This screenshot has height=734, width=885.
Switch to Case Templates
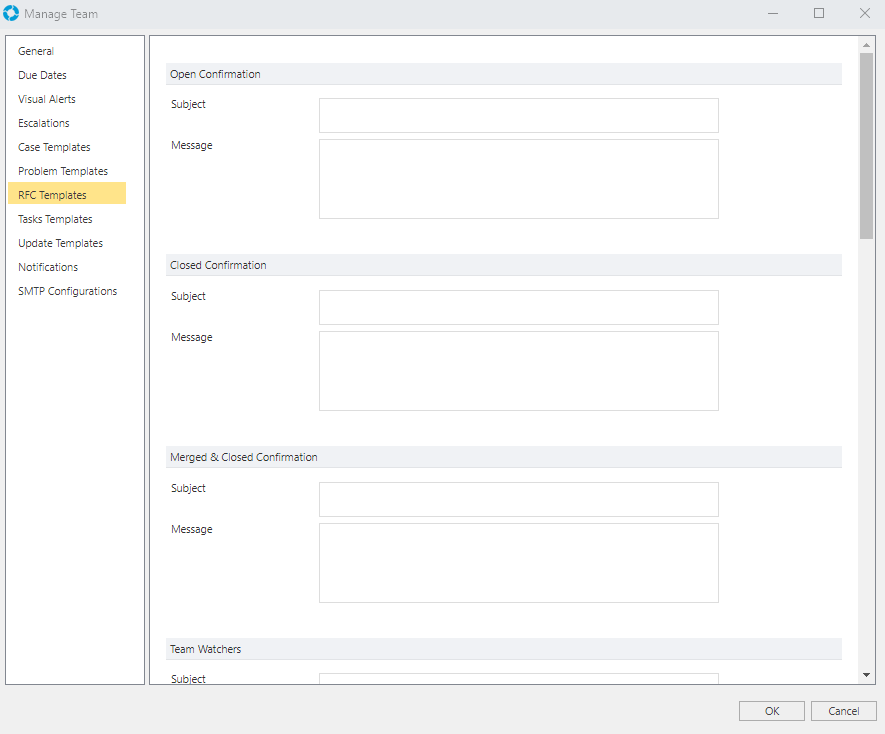54,147
